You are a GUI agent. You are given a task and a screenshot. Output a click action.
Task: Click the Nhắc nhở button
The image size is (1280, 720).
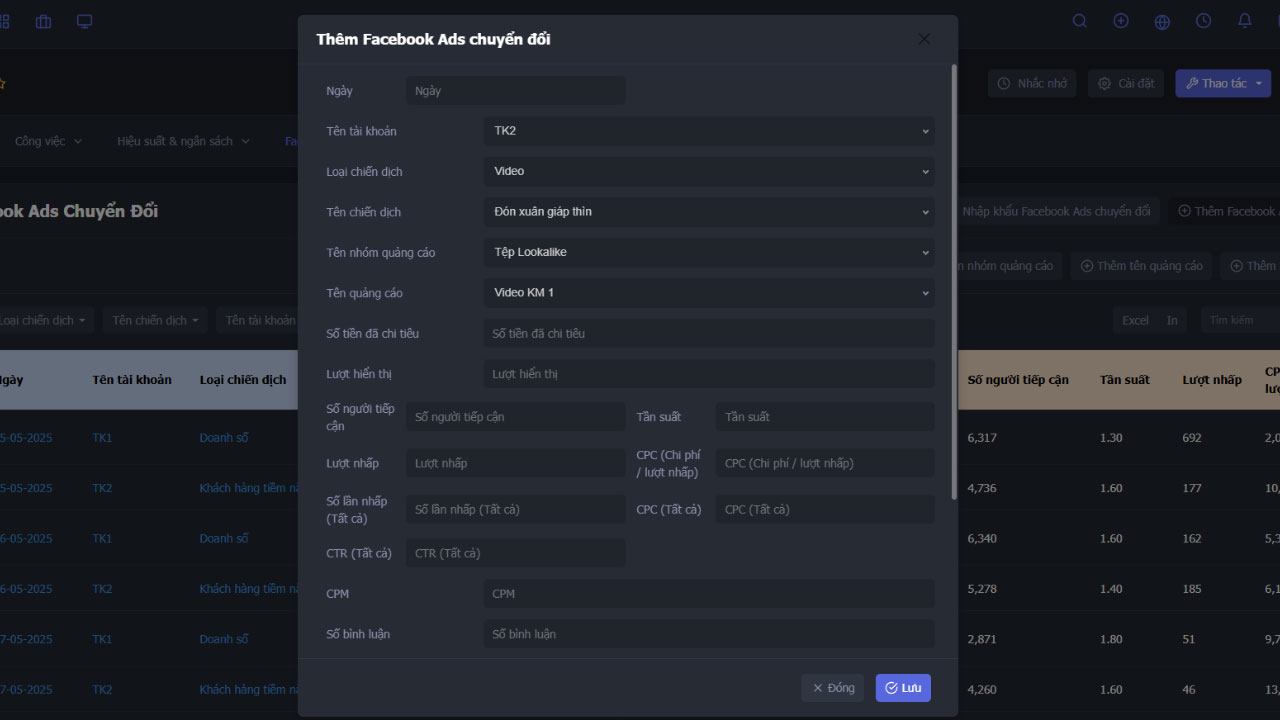click(x=1032, y=83)
